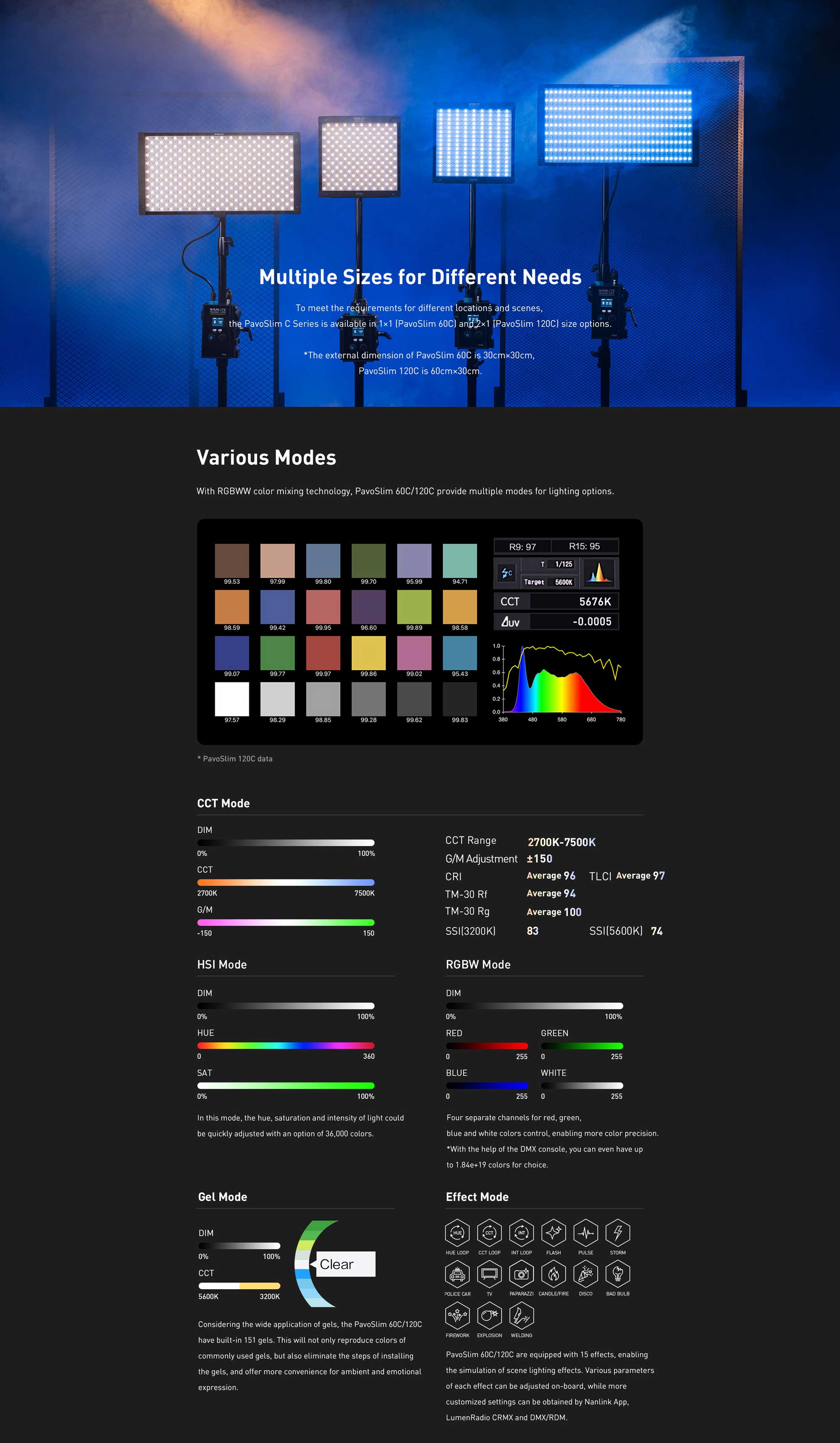Screen dimensions: 840x1443
Task: Click the Various Modes heading
Action: (267, 458)
